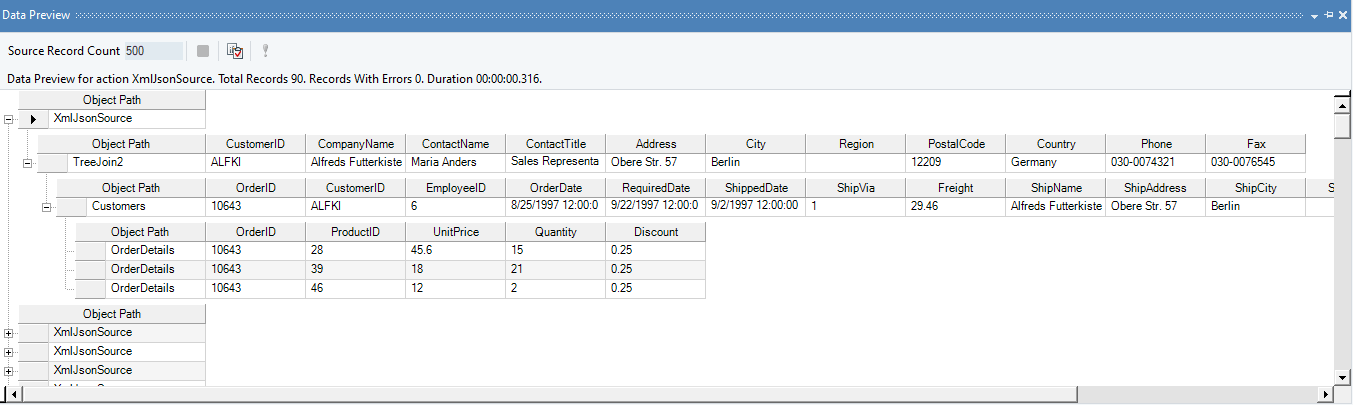Click the copy data toolbar icon
This screenshot has width=1353, height=405.
click(x=235, y=51)
